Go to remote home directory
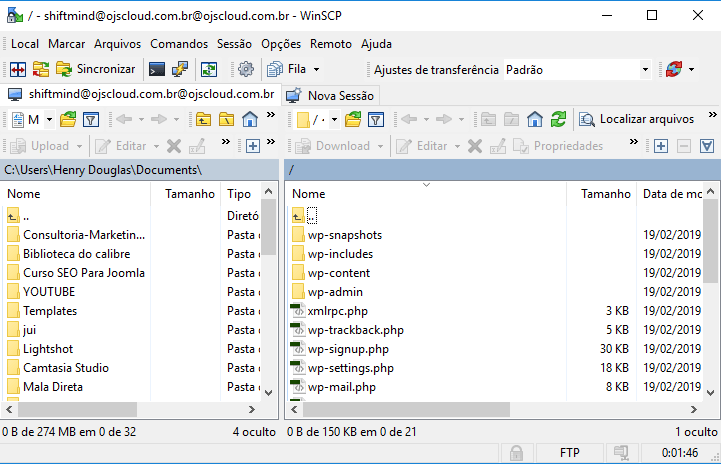Image resolution: width=721 pixels, height=464 pixels. [536, 119]
